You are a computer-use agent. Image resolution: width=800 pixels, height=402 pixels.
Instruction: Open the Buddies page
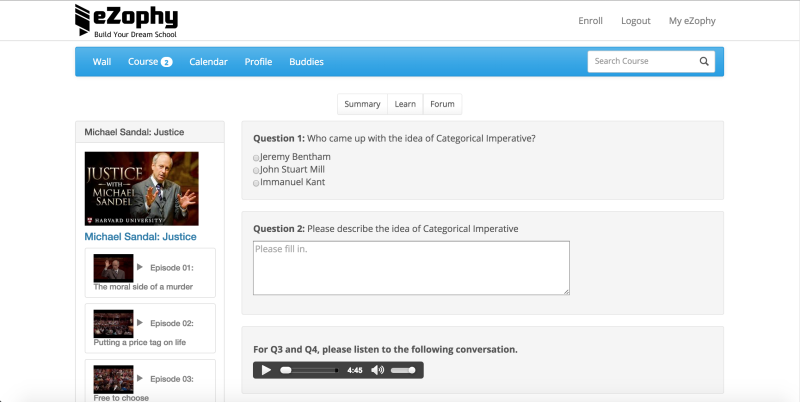point(306,62)
